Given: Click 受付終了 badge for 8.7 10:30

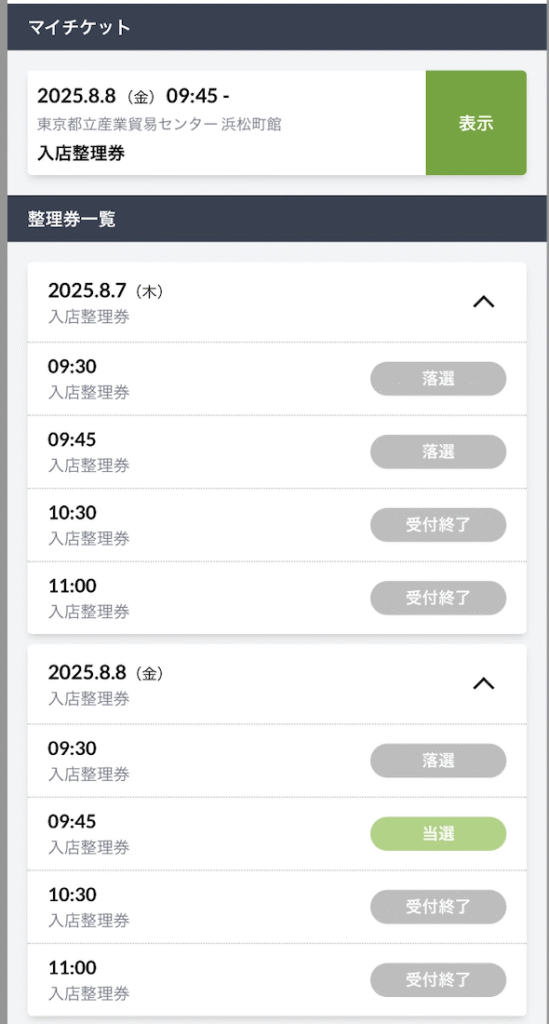Looking at the screenshot, I should 438,525.
